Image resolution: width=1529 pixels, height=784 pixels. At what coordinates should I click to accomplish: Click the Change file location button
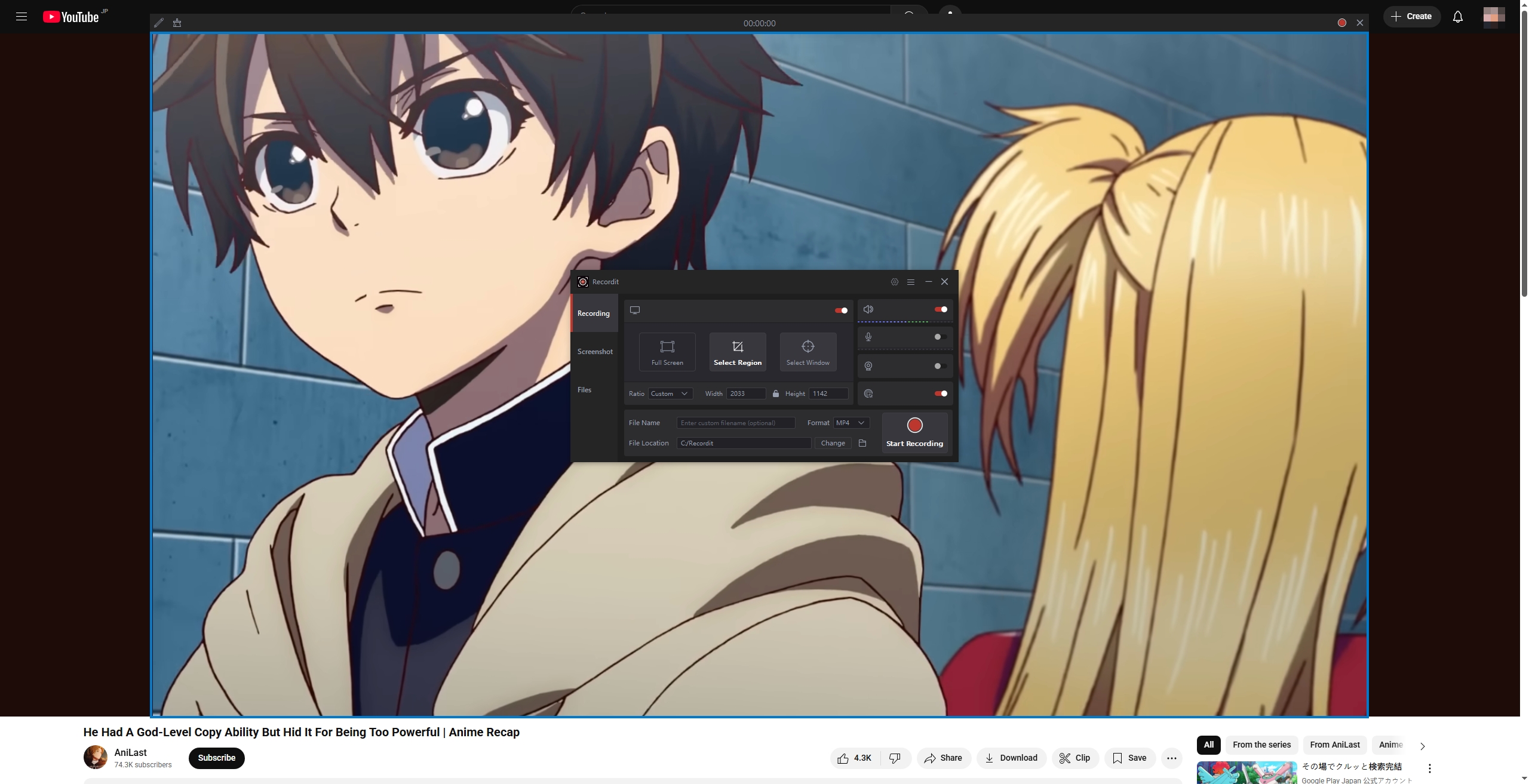tap(833, 443)
